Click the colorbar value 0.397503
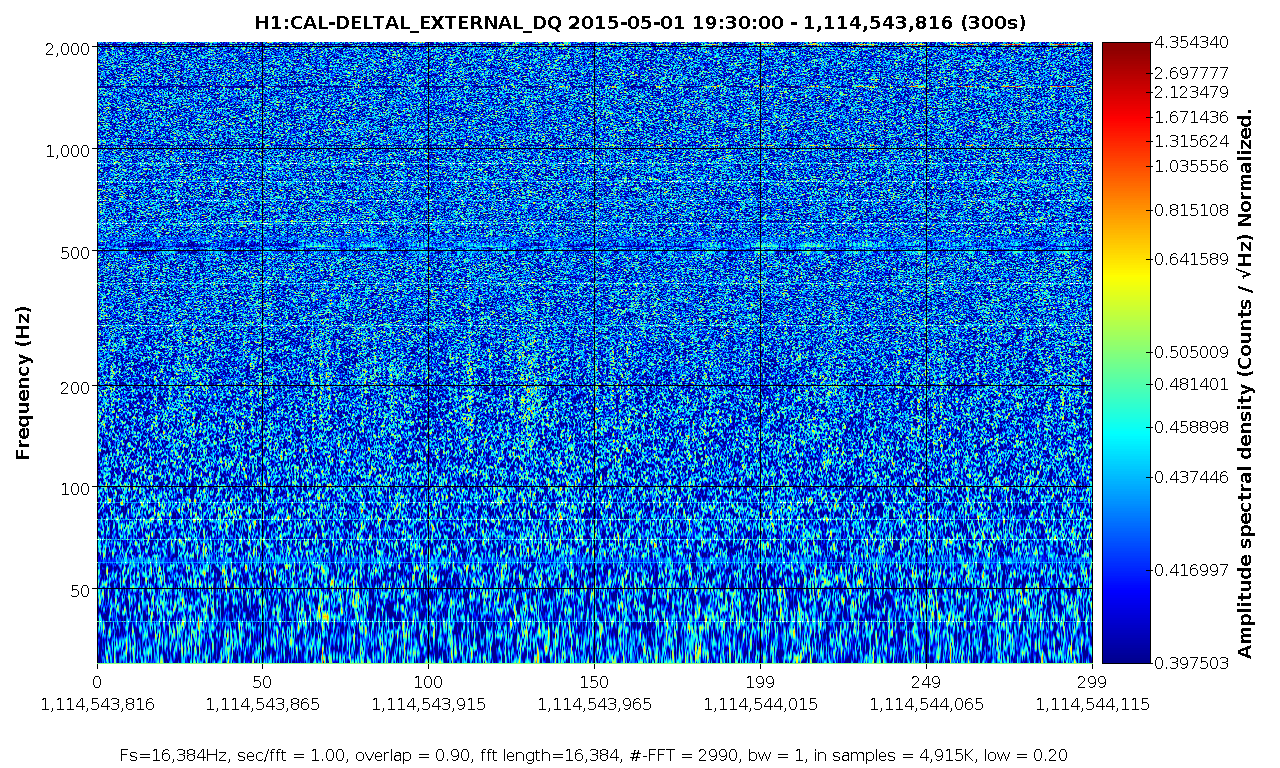Image resolution: width=1280 pixels, height=768 pixels. pos(1190,662)
